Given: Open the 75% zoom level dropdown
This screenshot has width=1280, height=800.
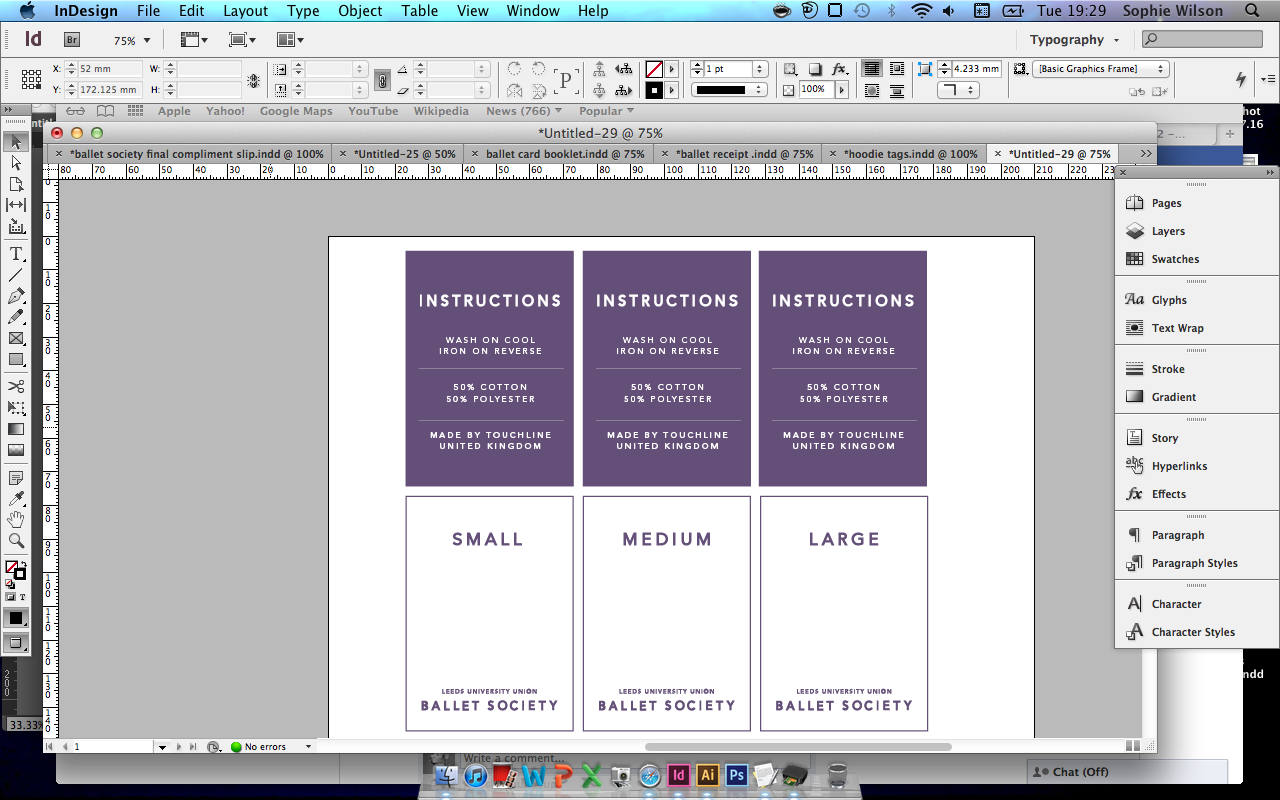Looking at the screenshot, I should pos(147,41).
